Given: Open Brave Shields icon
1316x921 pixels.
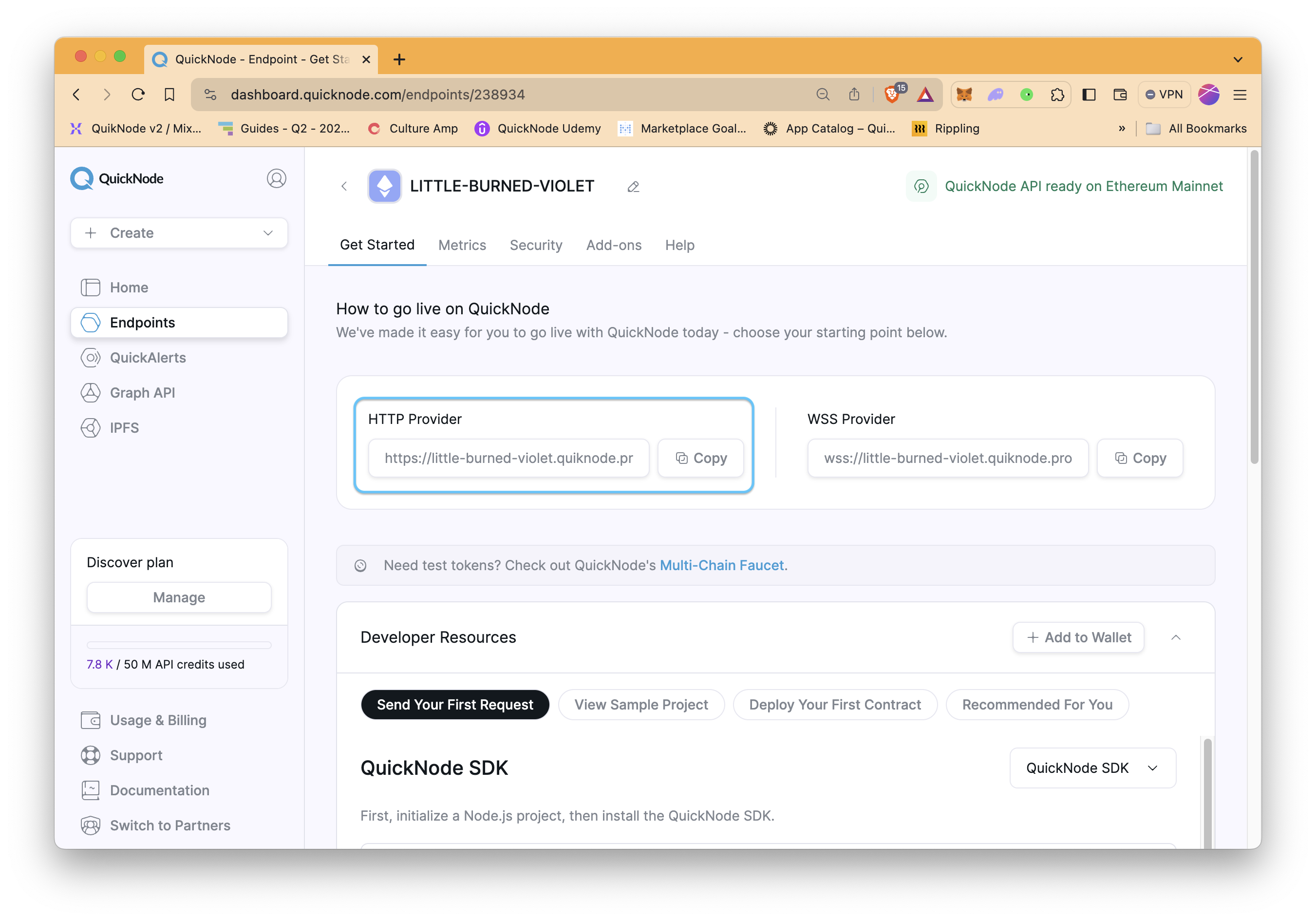Looking at the screenshot, I should pyautogui.click(x=892, y=94).
